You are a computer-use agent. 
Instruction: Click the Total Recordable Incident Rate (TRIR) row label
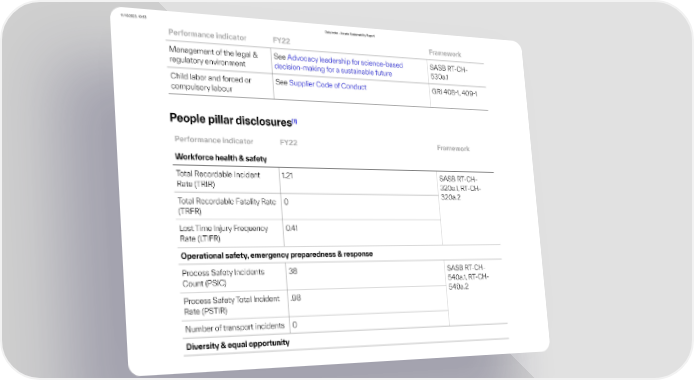218,179
